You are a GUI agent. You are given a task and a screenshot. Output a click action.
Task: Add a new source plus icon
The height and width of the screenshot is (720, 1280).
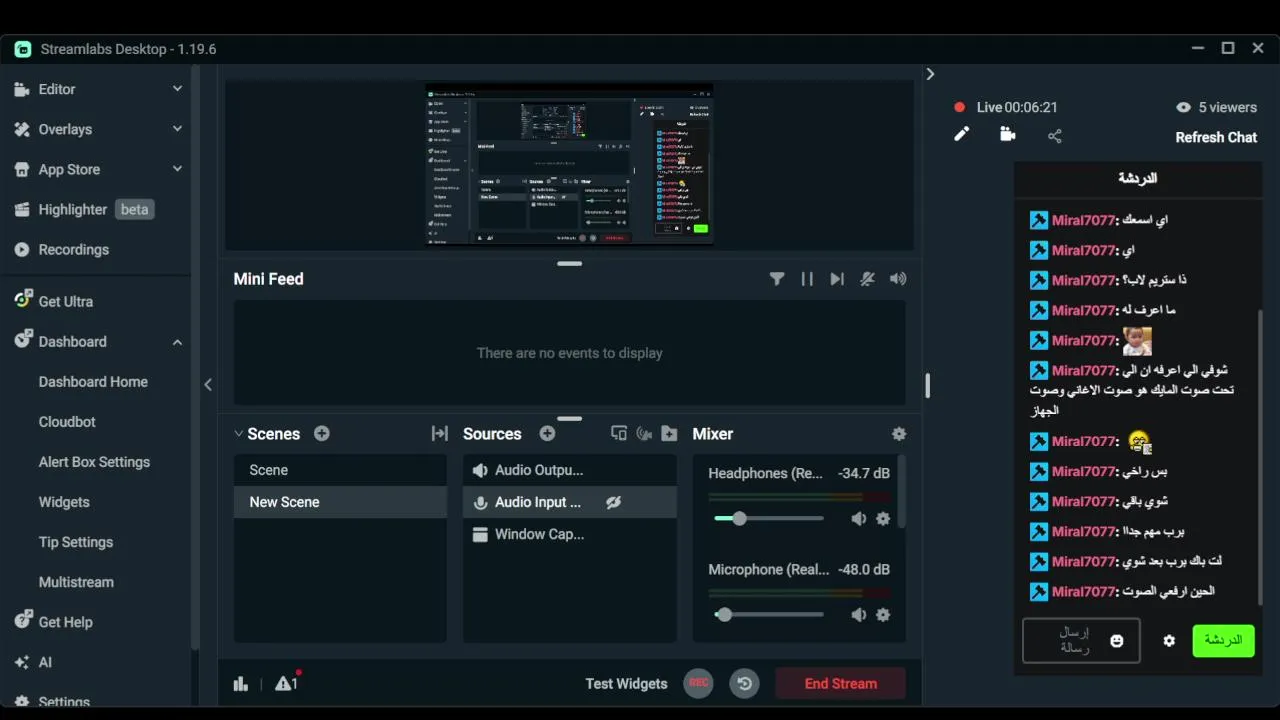(547, 433)
